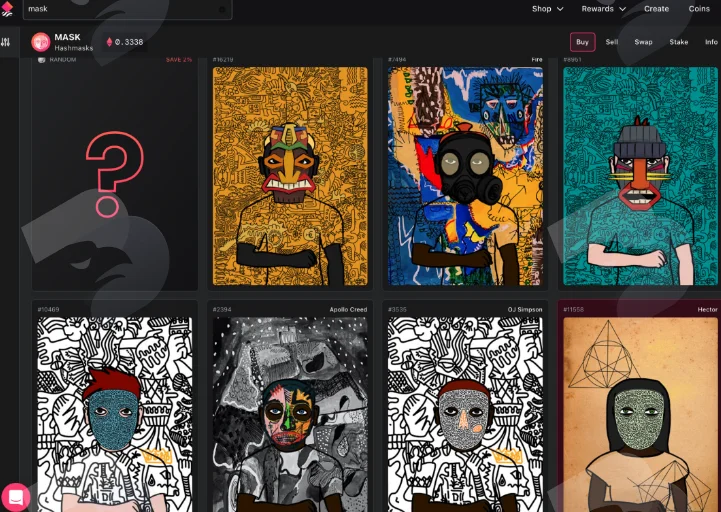Click the "#16219" token ID
Viewport: 721px width, 512px height.
[223, 60]
